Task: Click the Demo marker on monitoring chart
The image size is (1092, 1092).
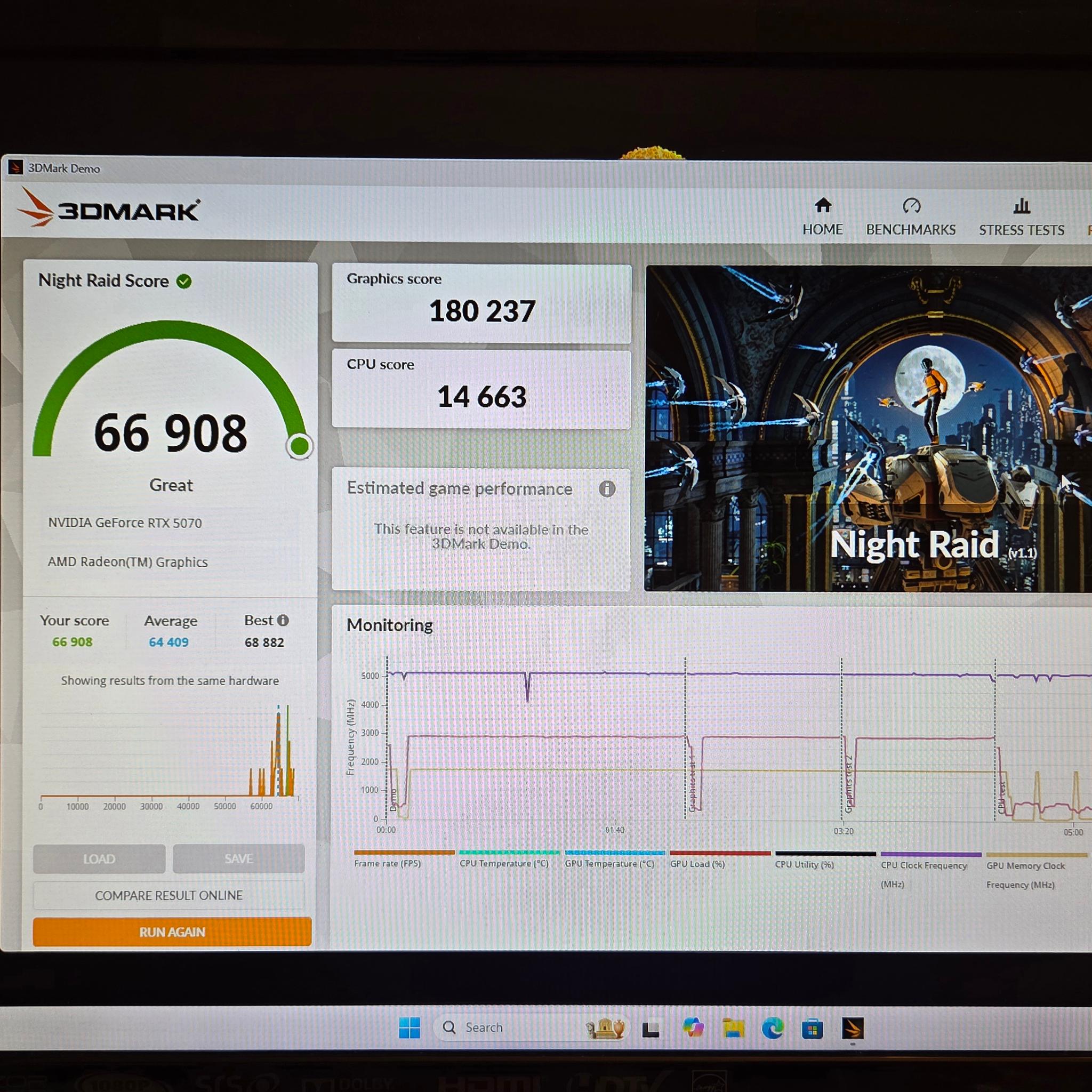Action: coord(393,799)
